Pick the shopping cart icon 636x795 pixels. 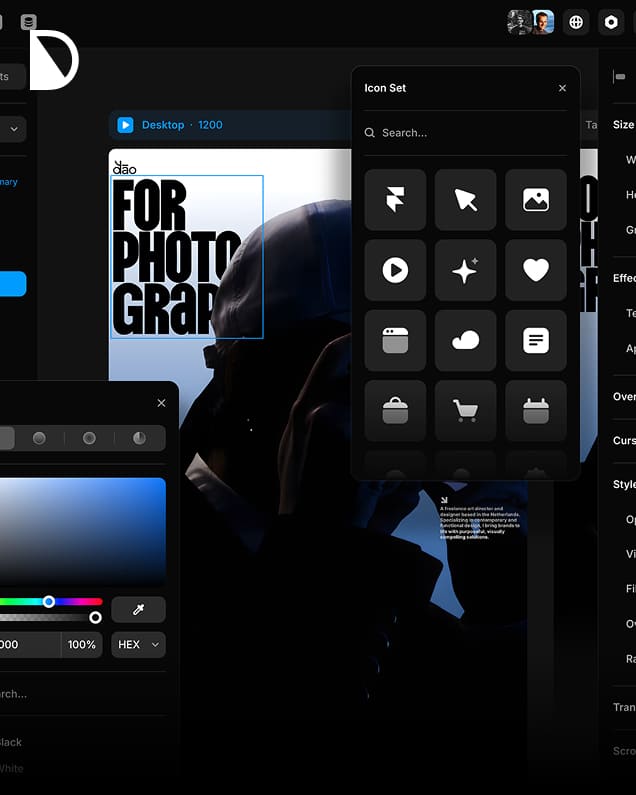coord(465,410)
